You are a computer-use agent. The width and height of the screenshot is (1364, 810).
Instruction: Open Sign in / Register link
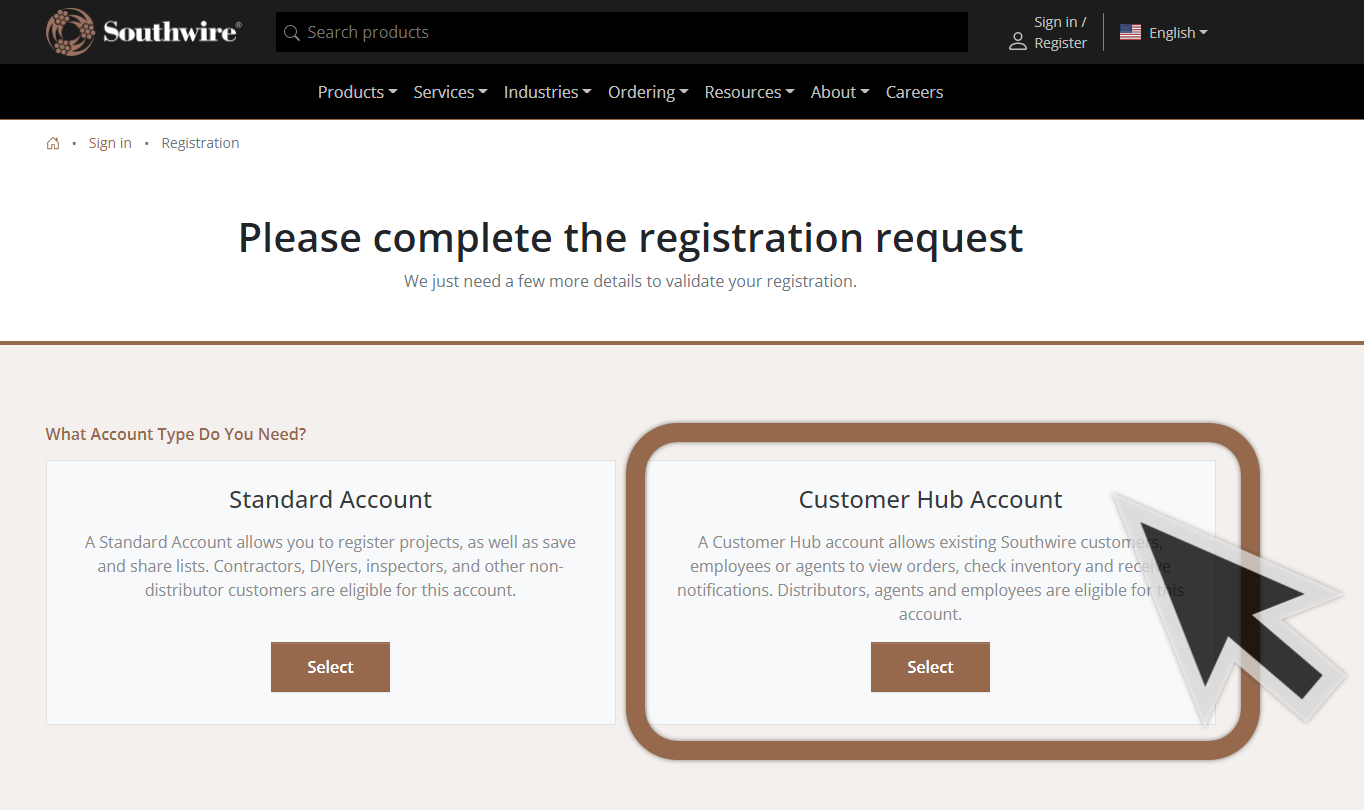tap(1060, 32)
